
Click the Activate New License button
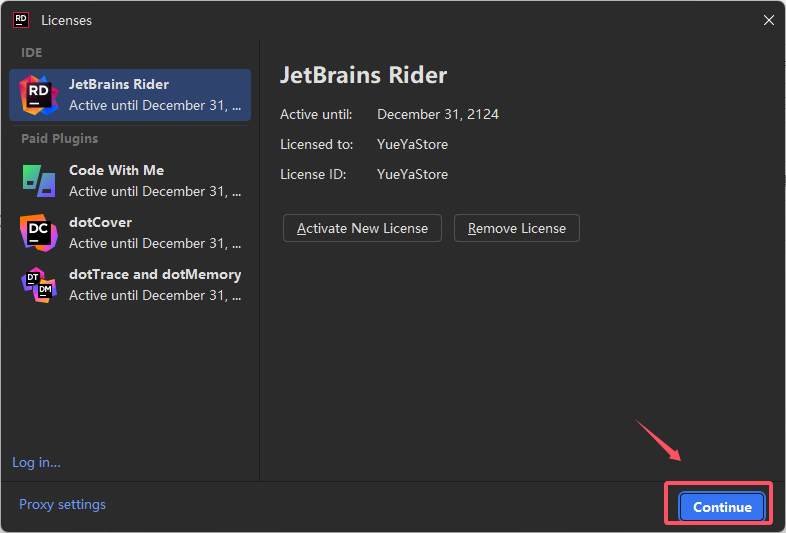tap(362, 228)
